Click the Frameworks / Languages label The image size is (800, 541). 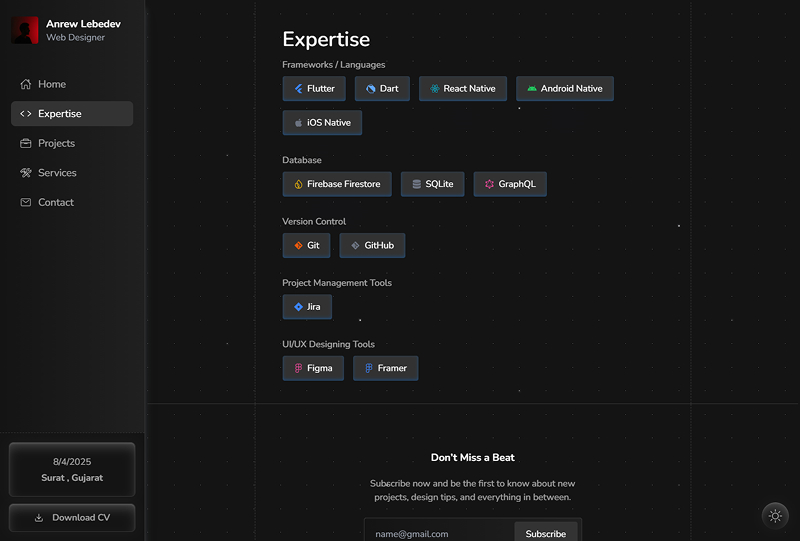click(334, 65)
